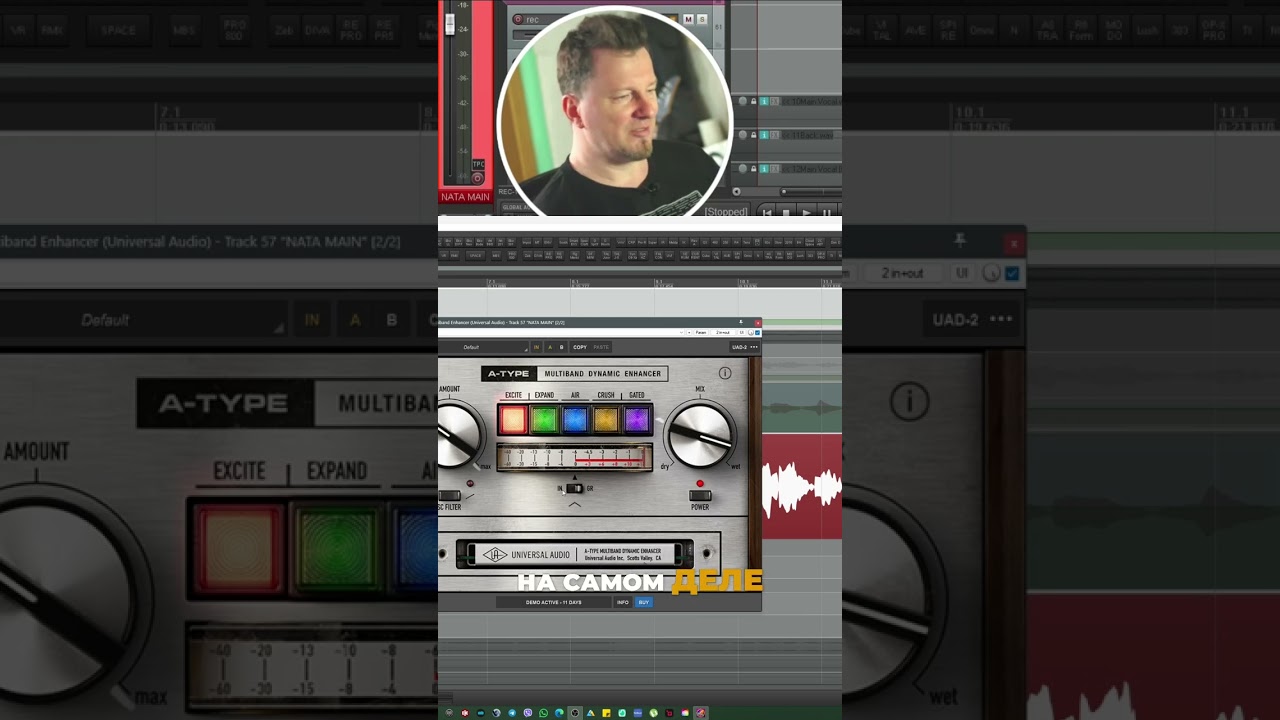The width and height of the screenshot is (1280, 720).
Task: Open Viber from the taskbar
Action: pos(528,713)
